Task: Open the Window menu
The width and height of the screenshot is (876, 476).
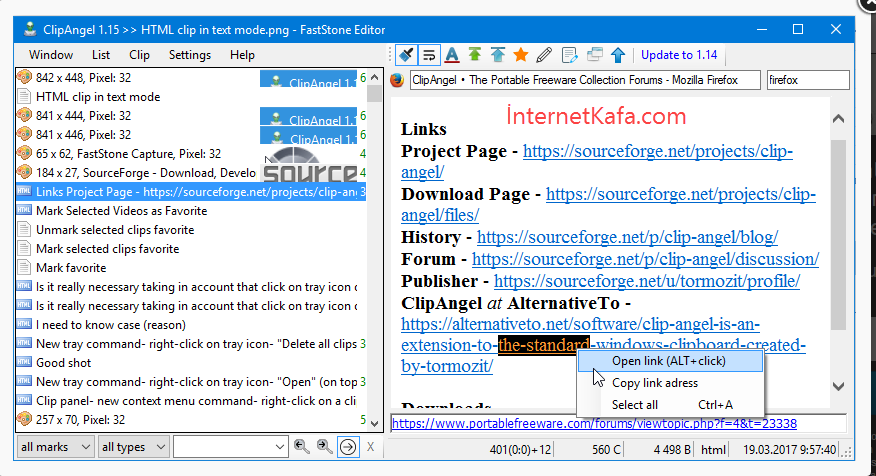Action: click(51, 55)
